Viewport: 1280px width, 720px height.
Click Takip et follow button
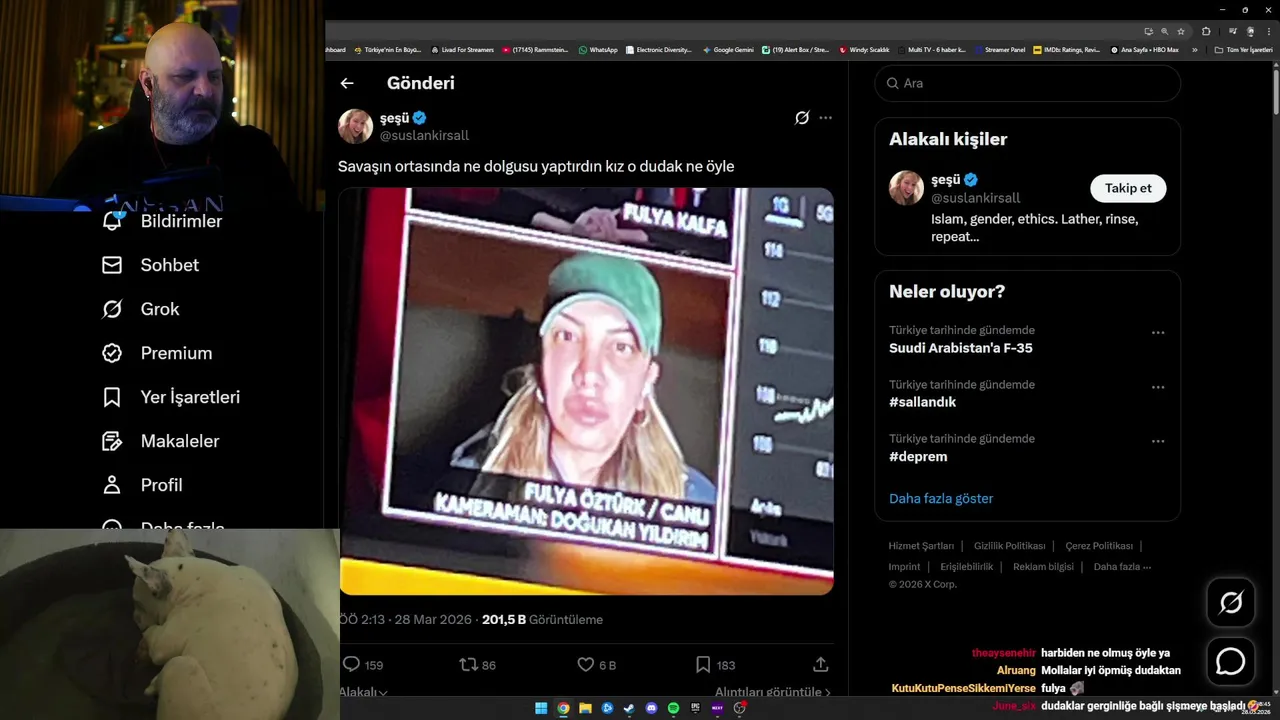1128,188
